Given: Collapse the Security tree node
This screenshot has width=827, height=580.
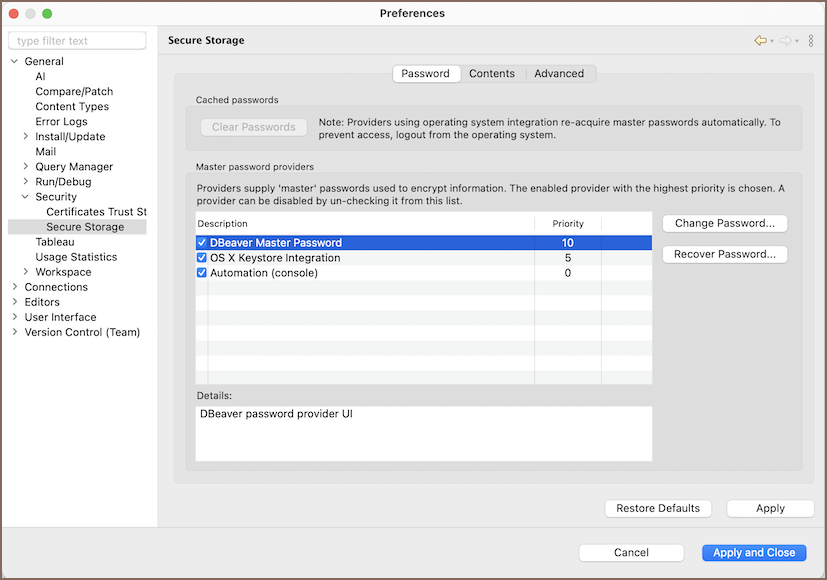Looking at the screenshot, I should click(x=26, y=197).
